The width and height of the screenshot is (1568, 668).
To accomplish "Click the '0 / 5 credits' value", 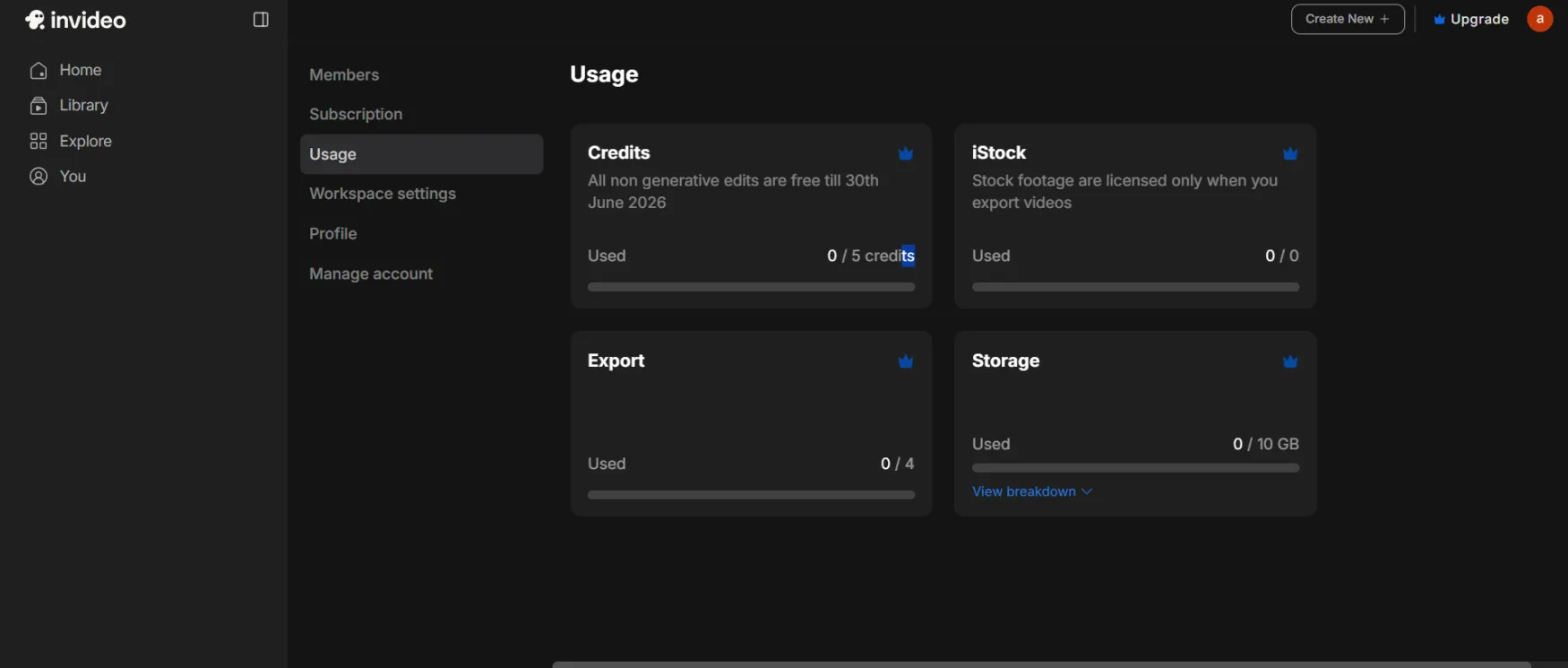I will click(x=871, y=256).
